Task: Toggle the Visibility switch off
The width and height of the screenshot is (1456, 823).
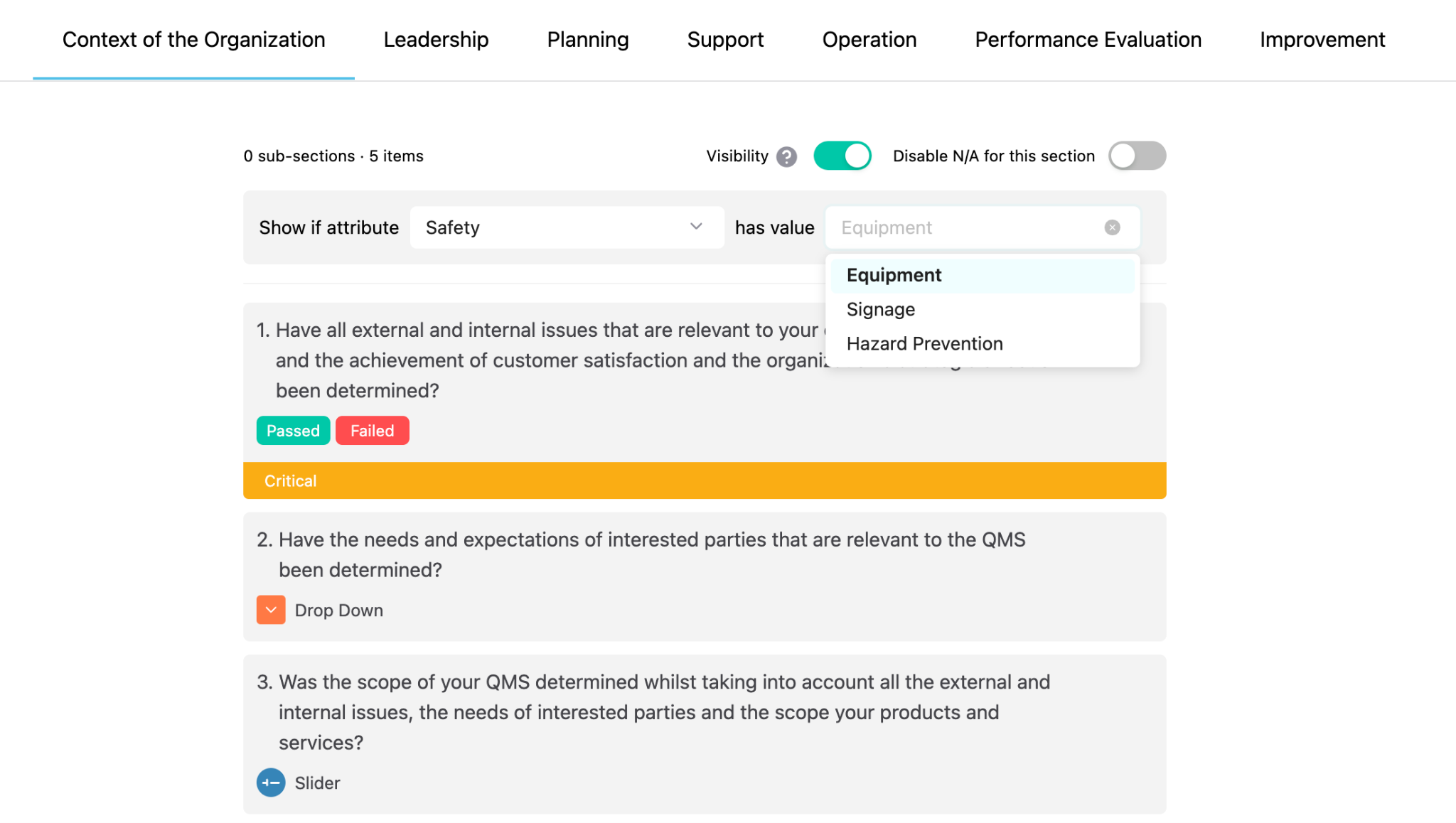Action: [842, 156]
